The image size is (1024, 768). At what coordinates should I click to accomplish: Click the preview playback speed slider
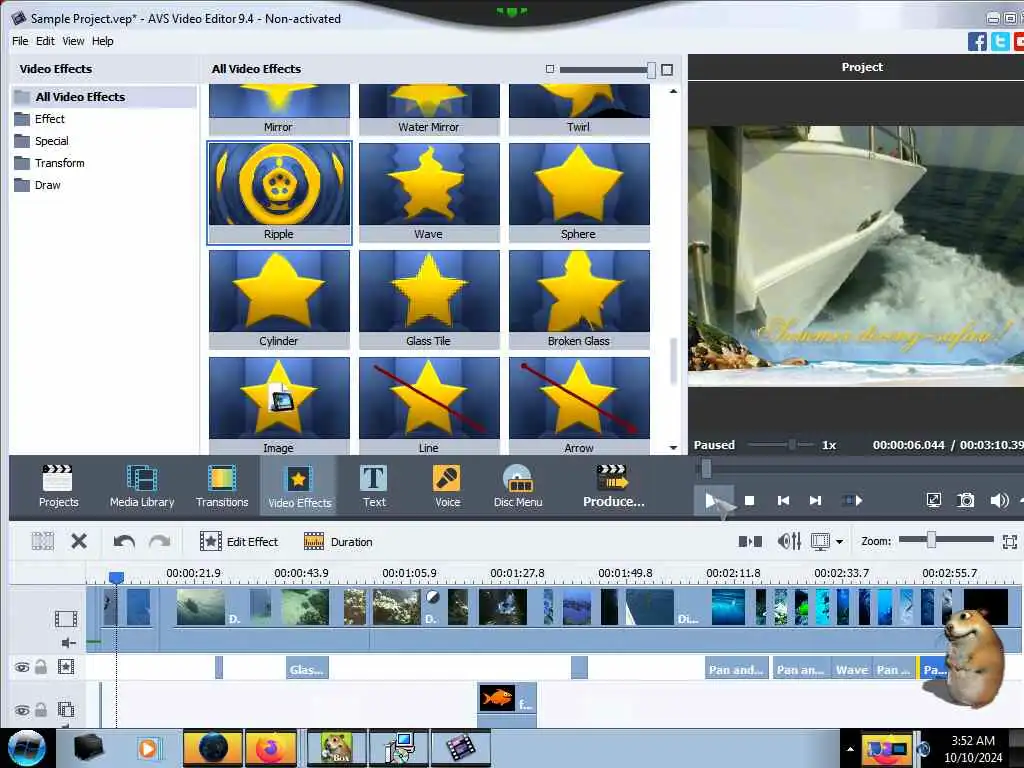coord(792,445)
